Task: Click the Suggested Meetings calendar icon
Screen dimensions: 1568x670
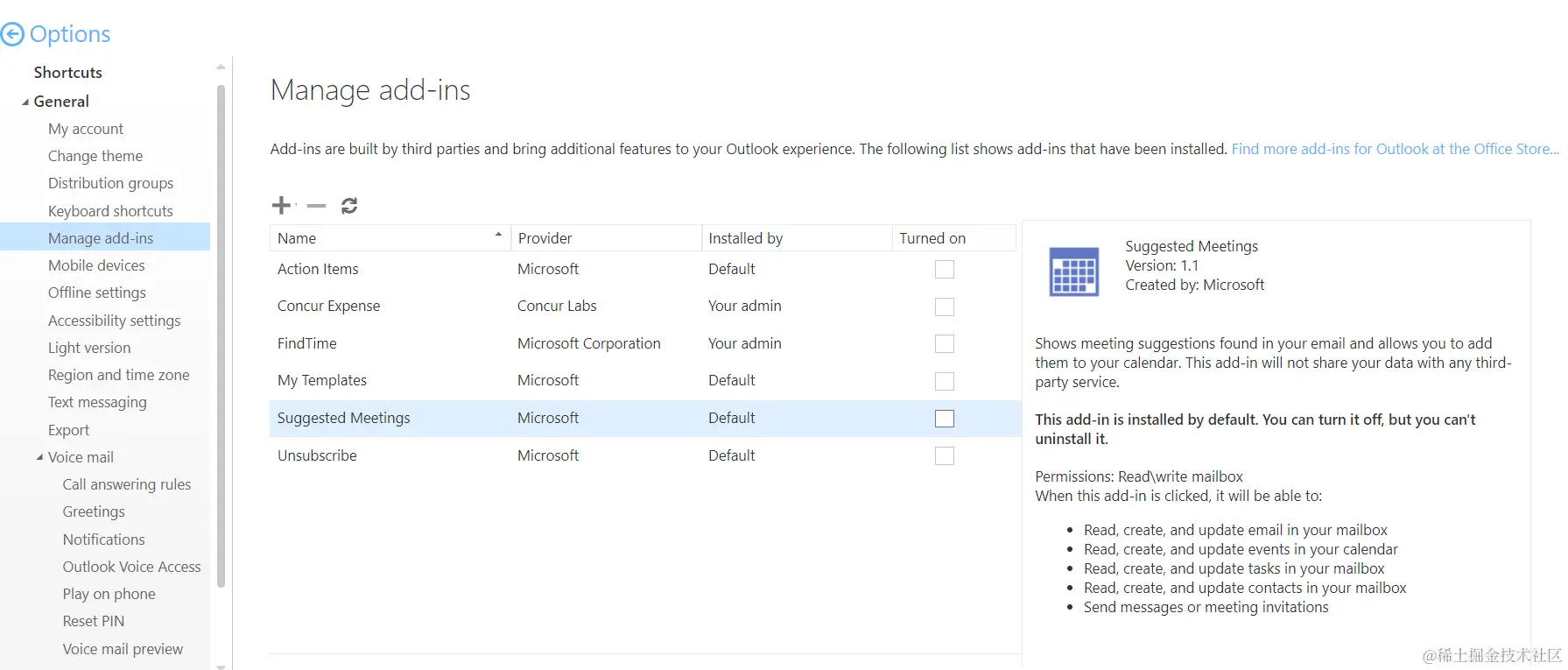Action: [1074, 272]
